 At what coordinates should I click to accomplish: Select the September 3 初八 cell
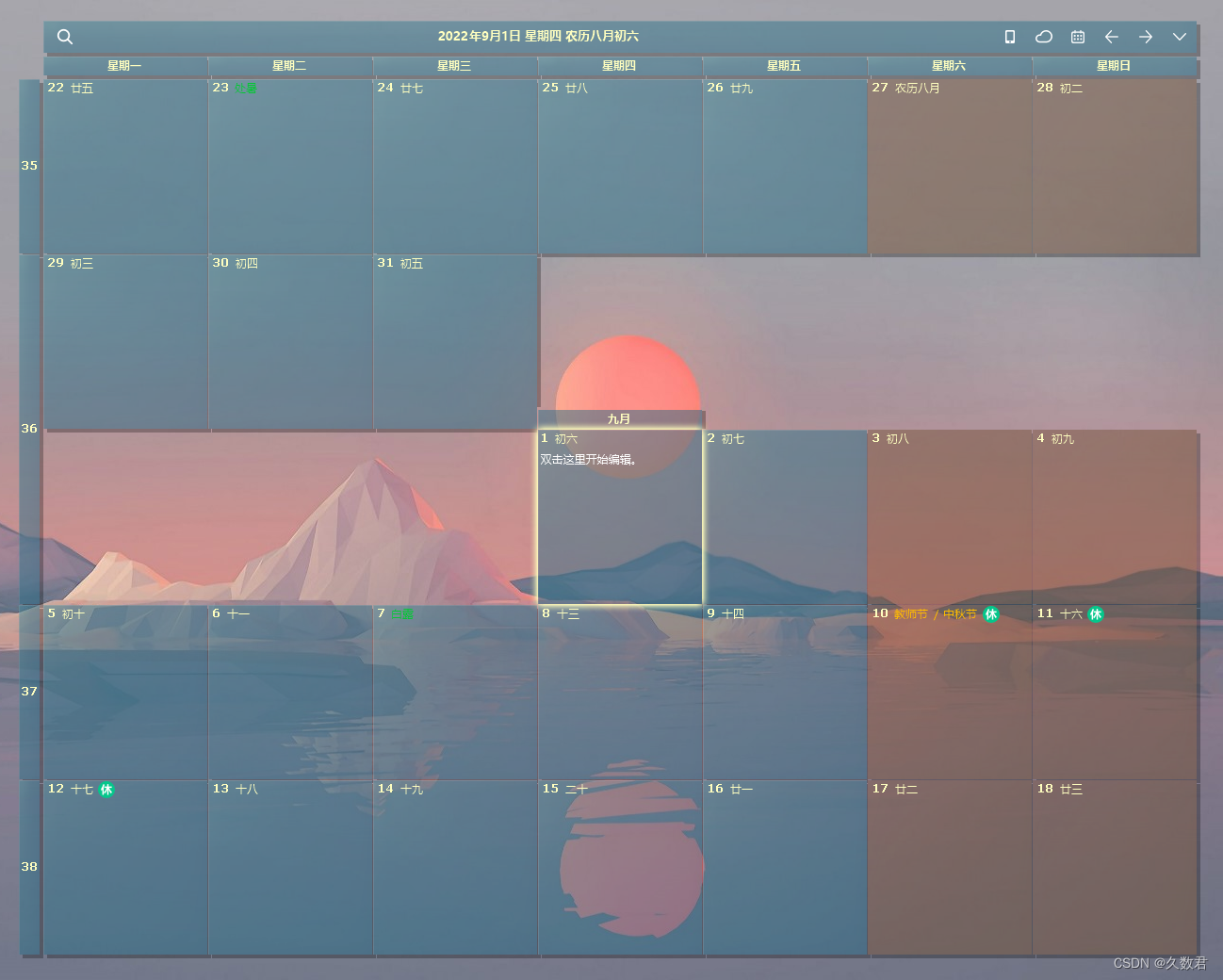click(950, 517)
